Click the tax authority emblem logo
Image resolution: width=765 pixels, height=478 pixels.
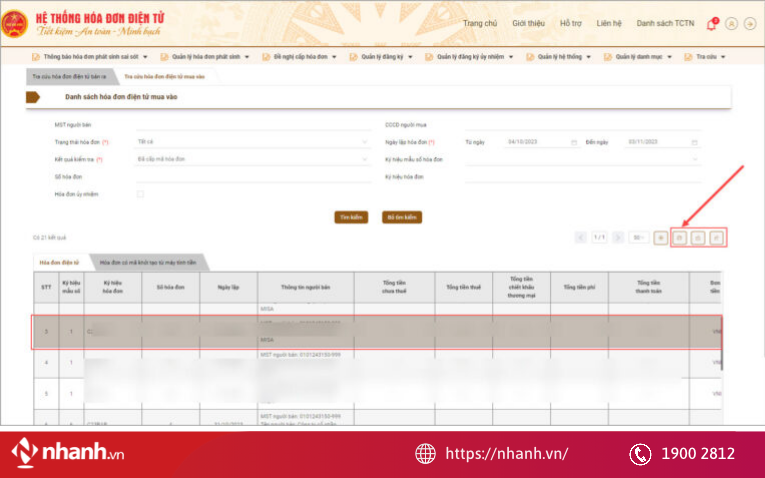[x=14, y=23]
